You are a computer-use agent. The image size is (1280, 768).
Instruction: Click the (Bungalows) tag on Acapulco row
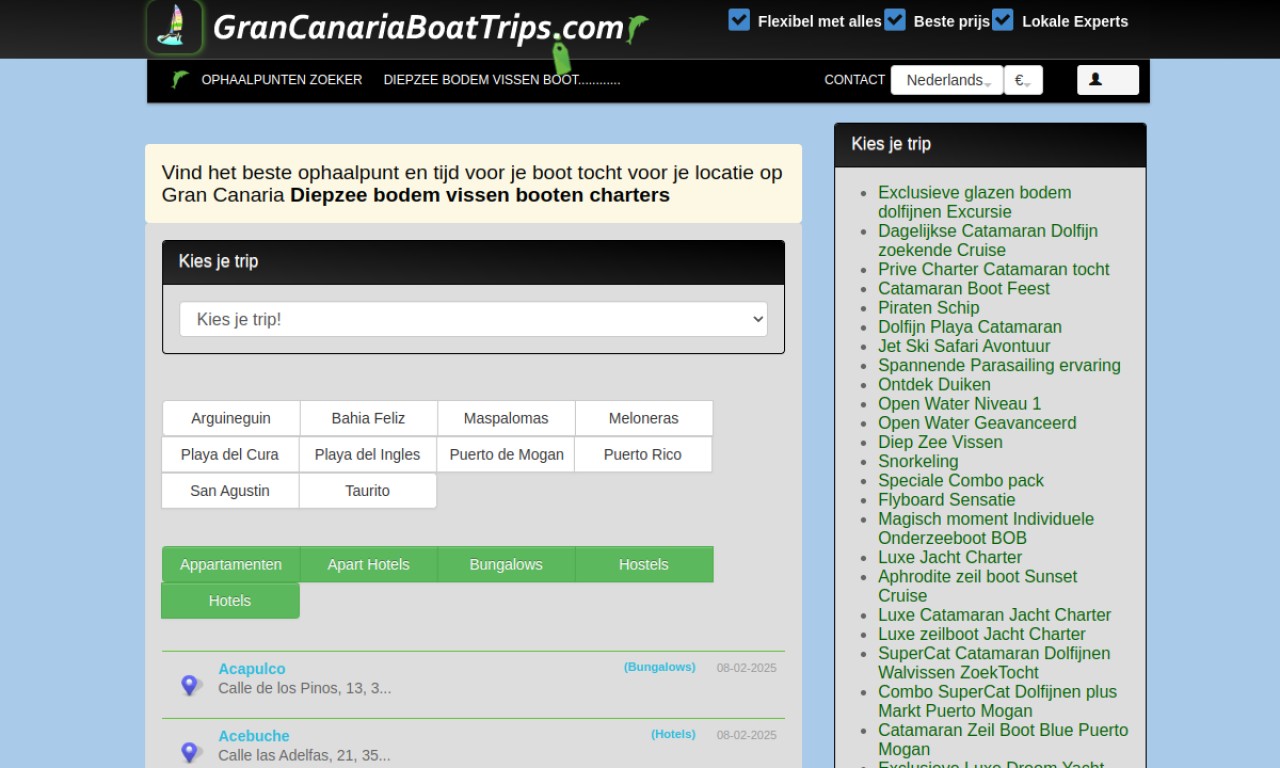(660, 667)
